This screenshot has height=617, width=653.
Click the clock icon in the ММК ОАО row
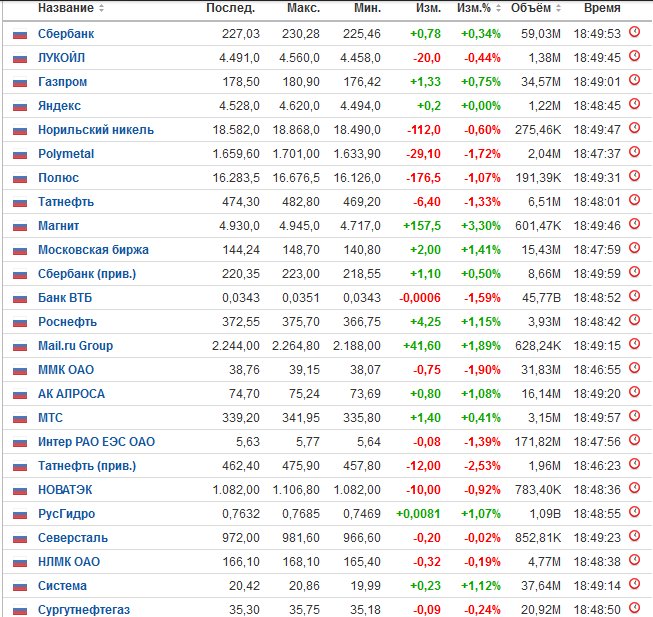coord(634,368)
